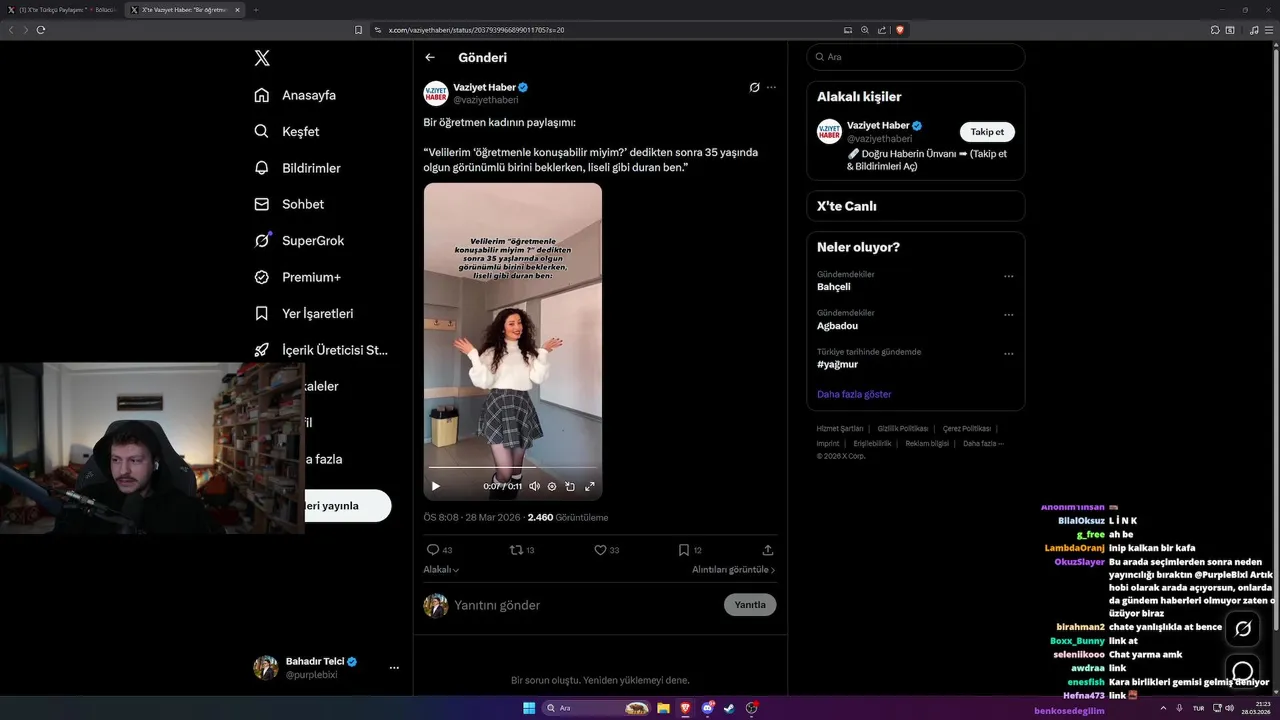Expand the Alakalı sort dropdown
Image resolution: width=1280 pixels, height=720 pixels.
click(441, 569)
